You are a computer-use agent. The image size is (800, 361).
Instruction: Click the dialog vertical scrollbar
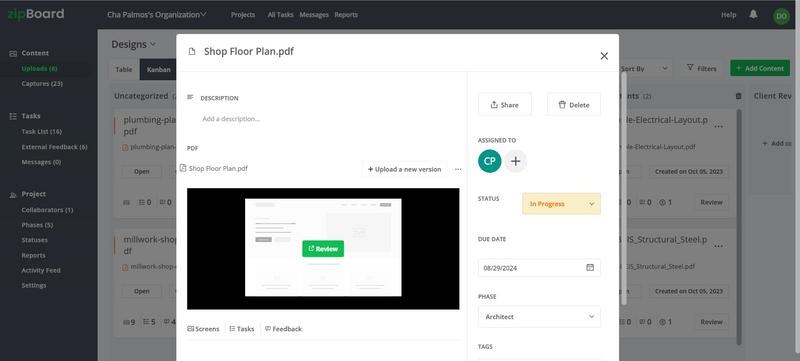tap(624, 188)
